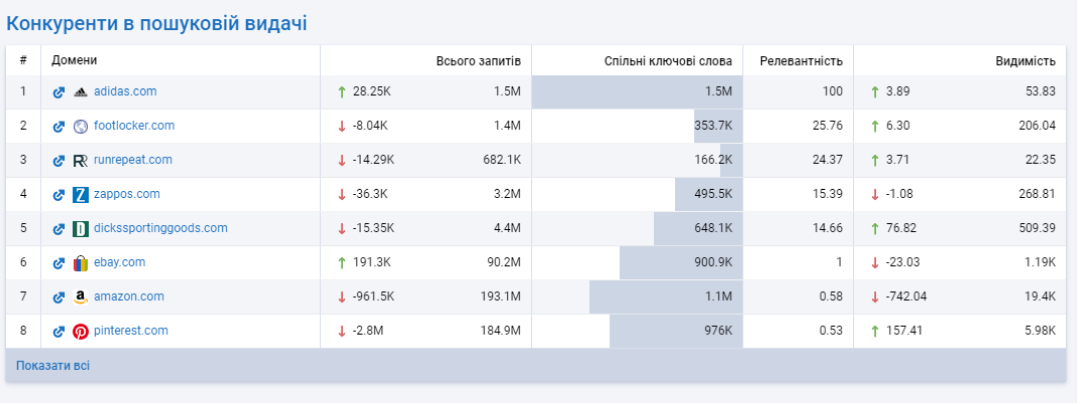
Task: Click the dickssportinggoods green favicon
Action: (x=80, y=229)
